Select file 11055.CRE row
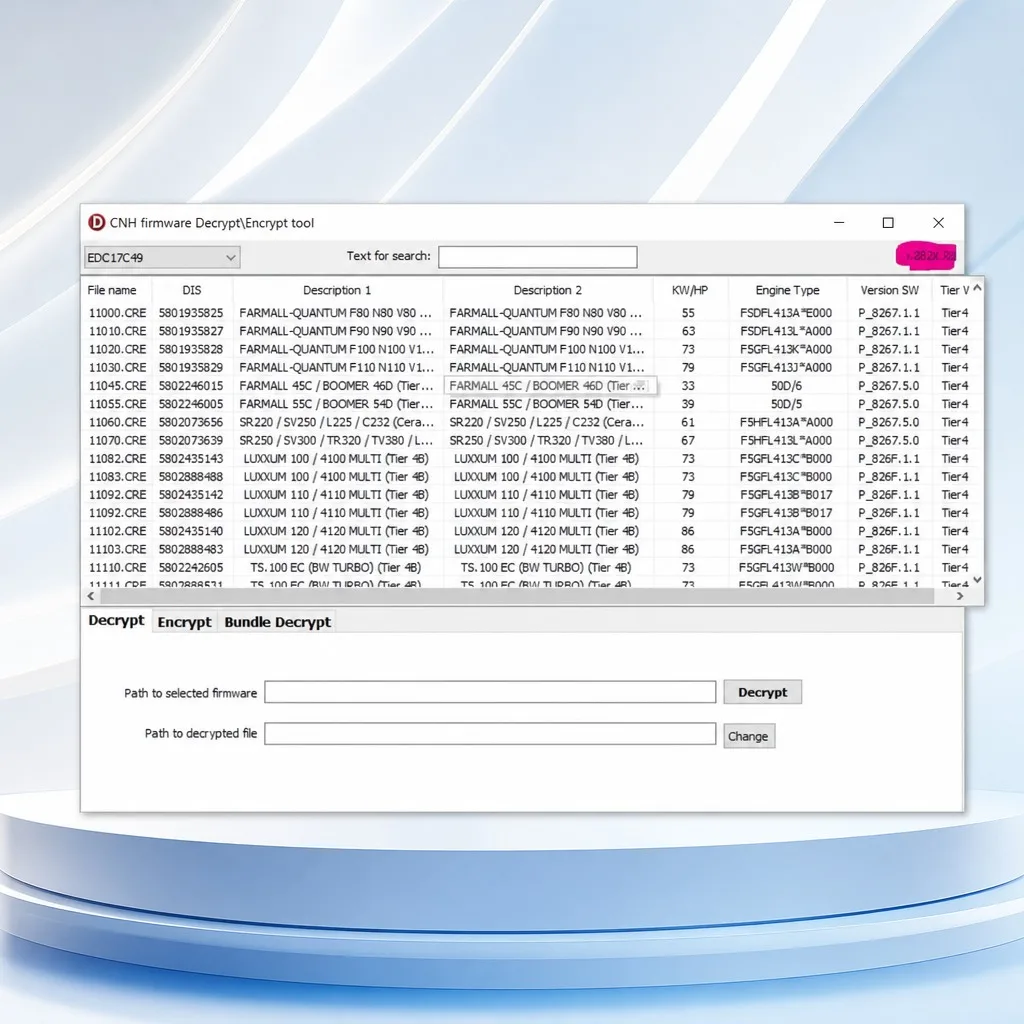1024x1024 pixels. 527,404
